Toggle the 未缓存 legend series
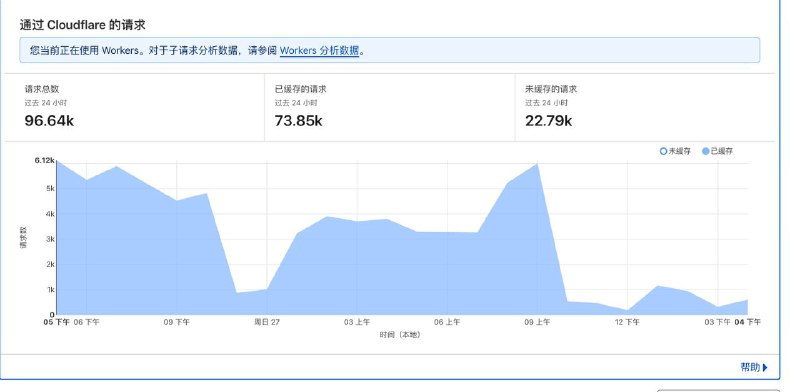 (x=675, y=151)
